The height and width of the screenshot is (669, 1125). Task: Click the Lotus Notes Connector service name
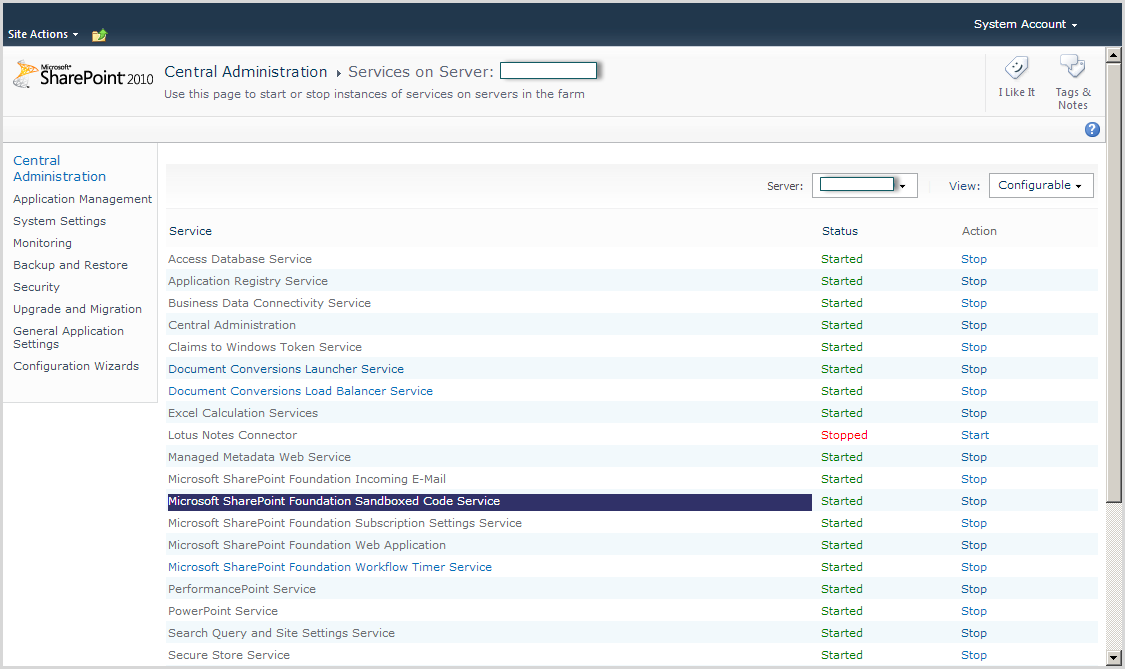click(x=232, y=435)
